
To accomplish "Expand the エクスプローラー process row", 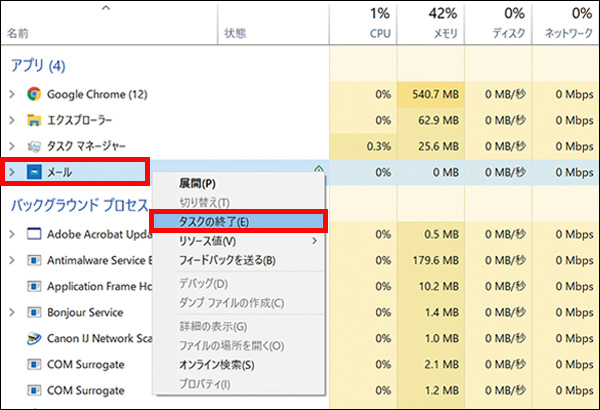I will (12, 120).
